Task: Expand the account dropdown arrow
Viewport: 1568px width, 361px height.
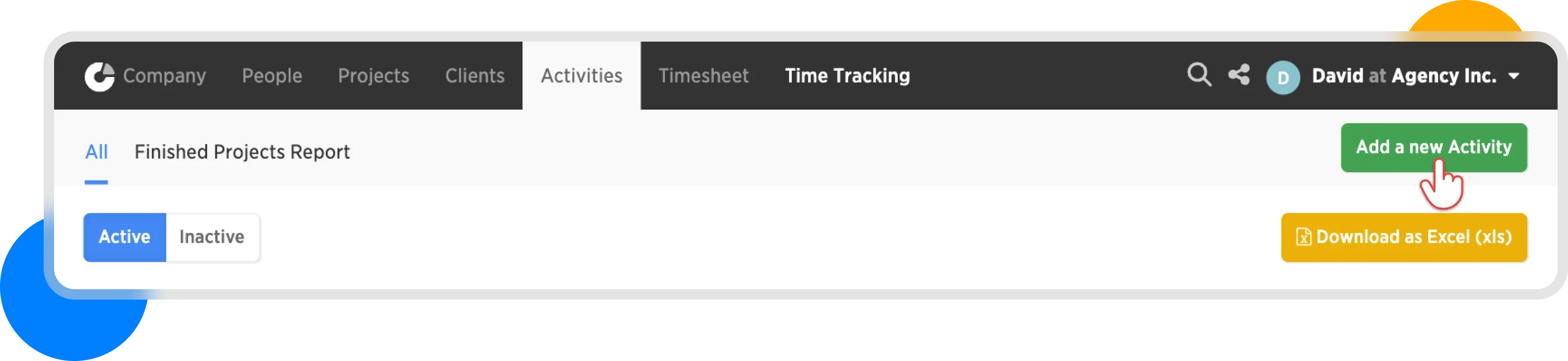Action: tap(1514, 76)
